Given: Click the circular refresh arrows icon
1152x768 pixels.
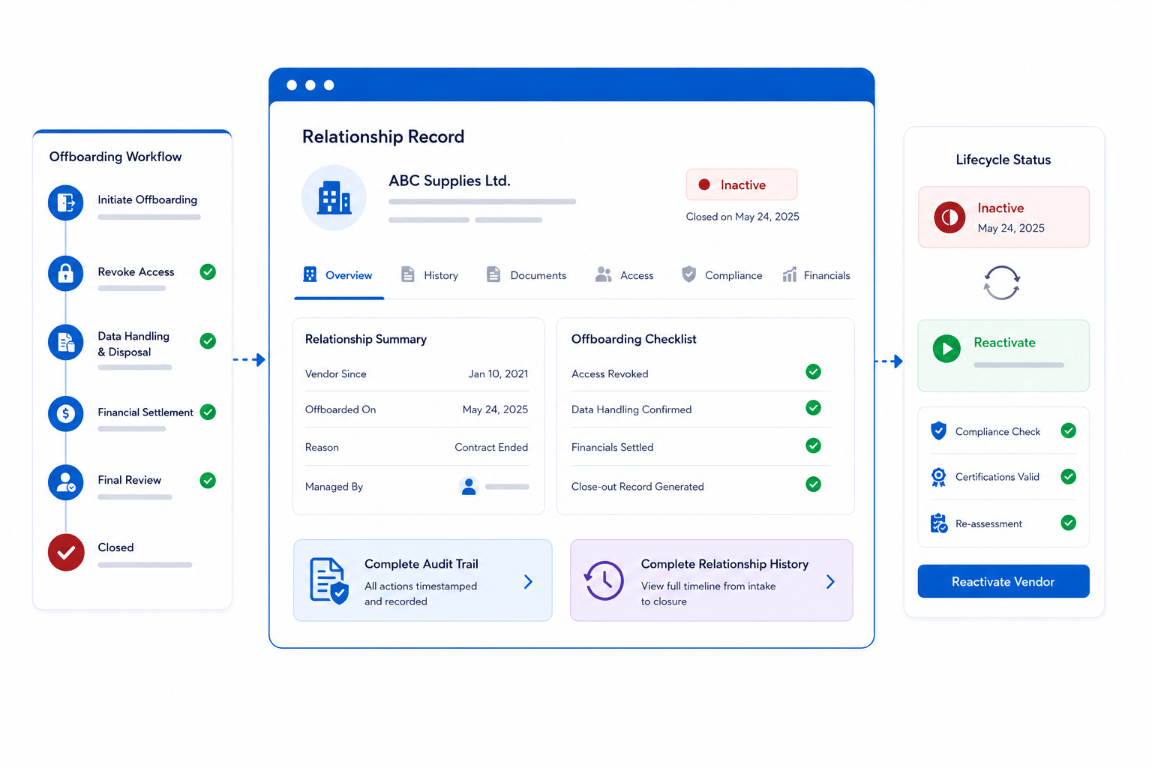Looking at the screenshot, I should (x=1001, y=282).
